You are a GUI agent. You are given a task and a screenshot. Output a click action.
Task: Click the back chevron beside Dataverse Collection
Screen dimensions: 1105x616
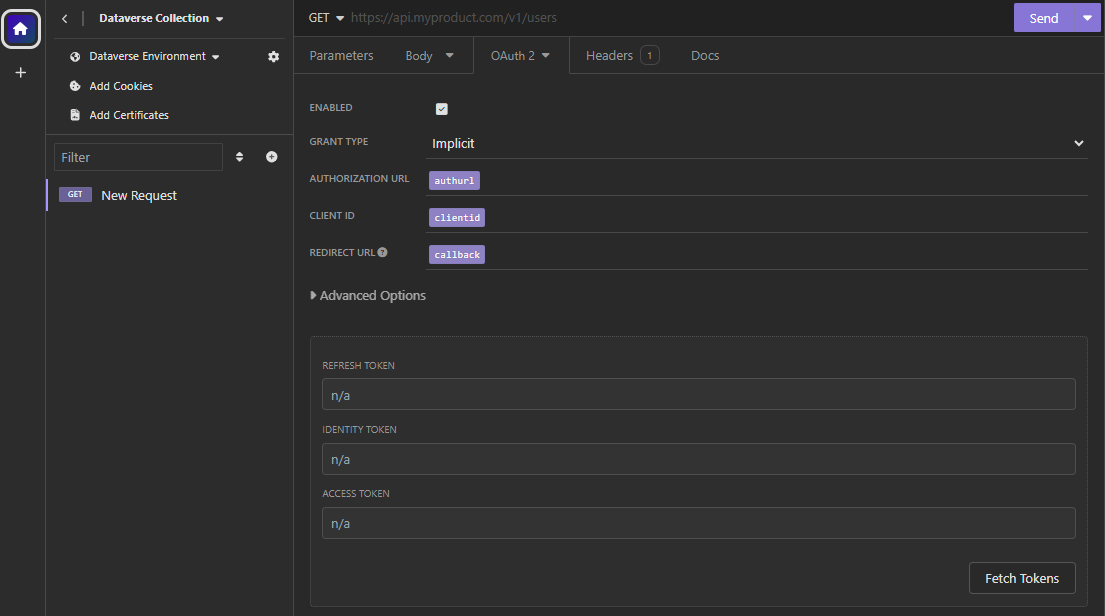(64, 18)
